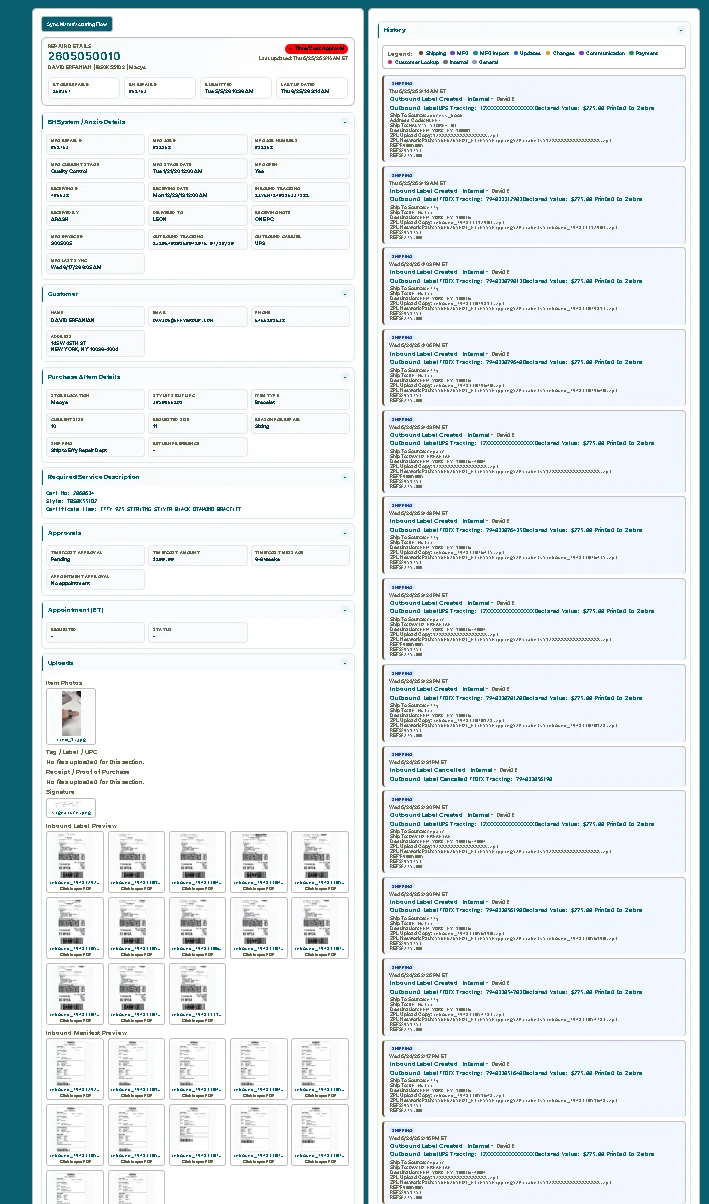Screen dimensions: 709x1204
Task: Click the red Time/Cost Approval status badge
Action: point(316,48)
